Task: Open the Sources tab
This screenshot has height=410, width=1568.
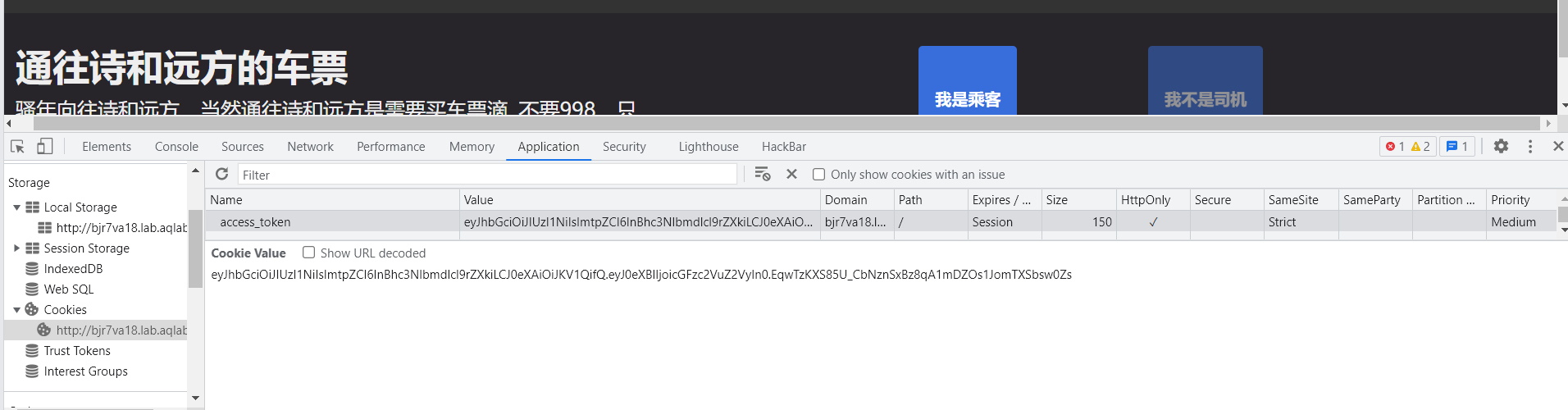Action: click(x=243, y=146)
